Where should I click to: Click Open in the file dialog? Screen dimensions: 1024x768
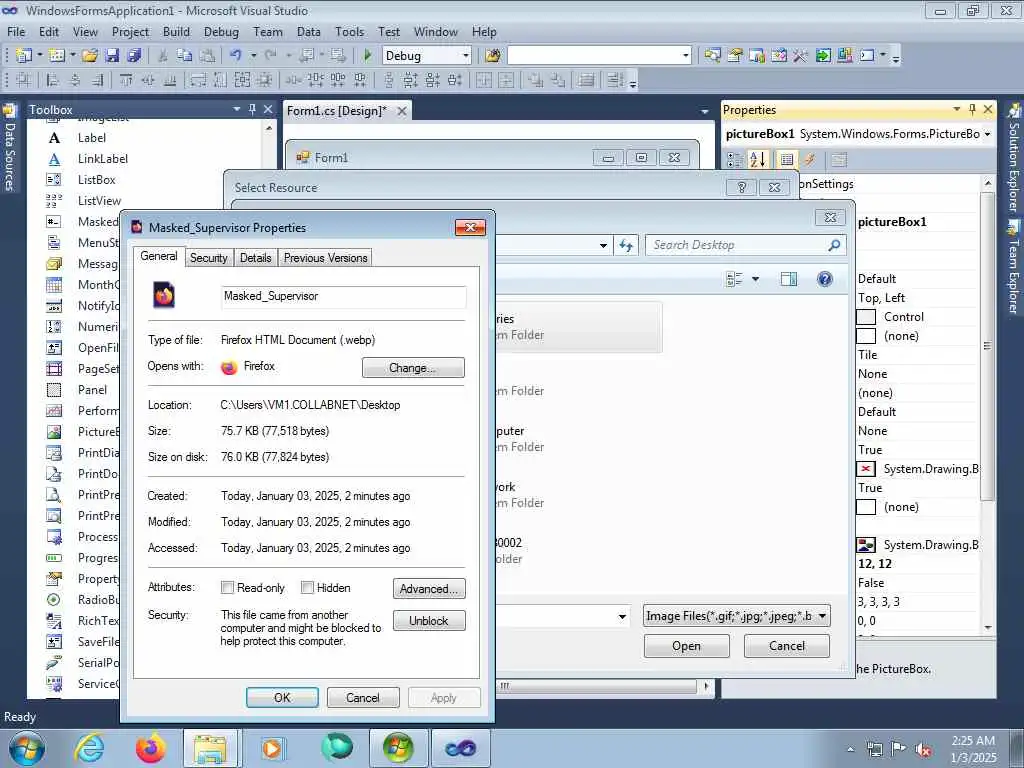(686, 646)
